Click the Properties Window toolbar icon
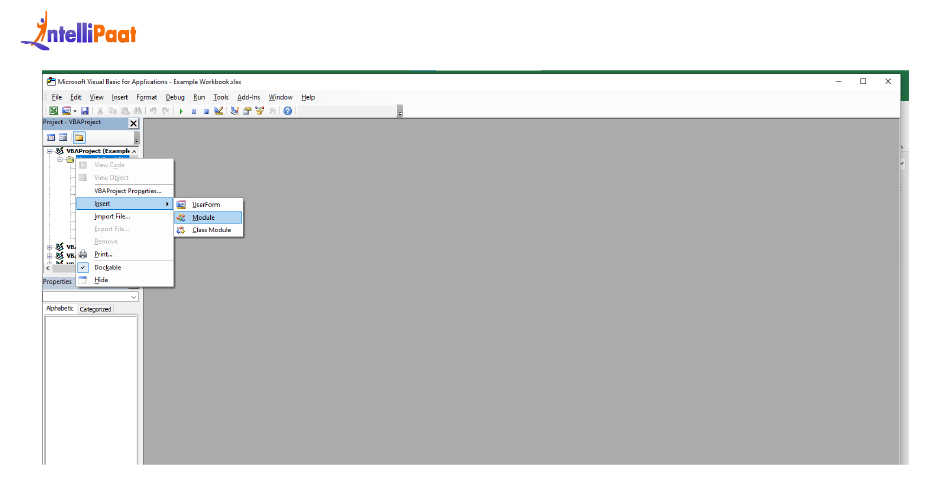The image size is (951, 496). (x=247, y=111)
